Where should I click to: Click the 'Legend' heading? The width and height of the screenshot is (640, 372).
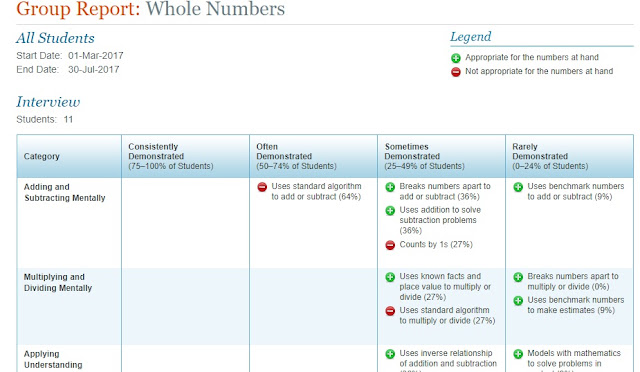471,37
